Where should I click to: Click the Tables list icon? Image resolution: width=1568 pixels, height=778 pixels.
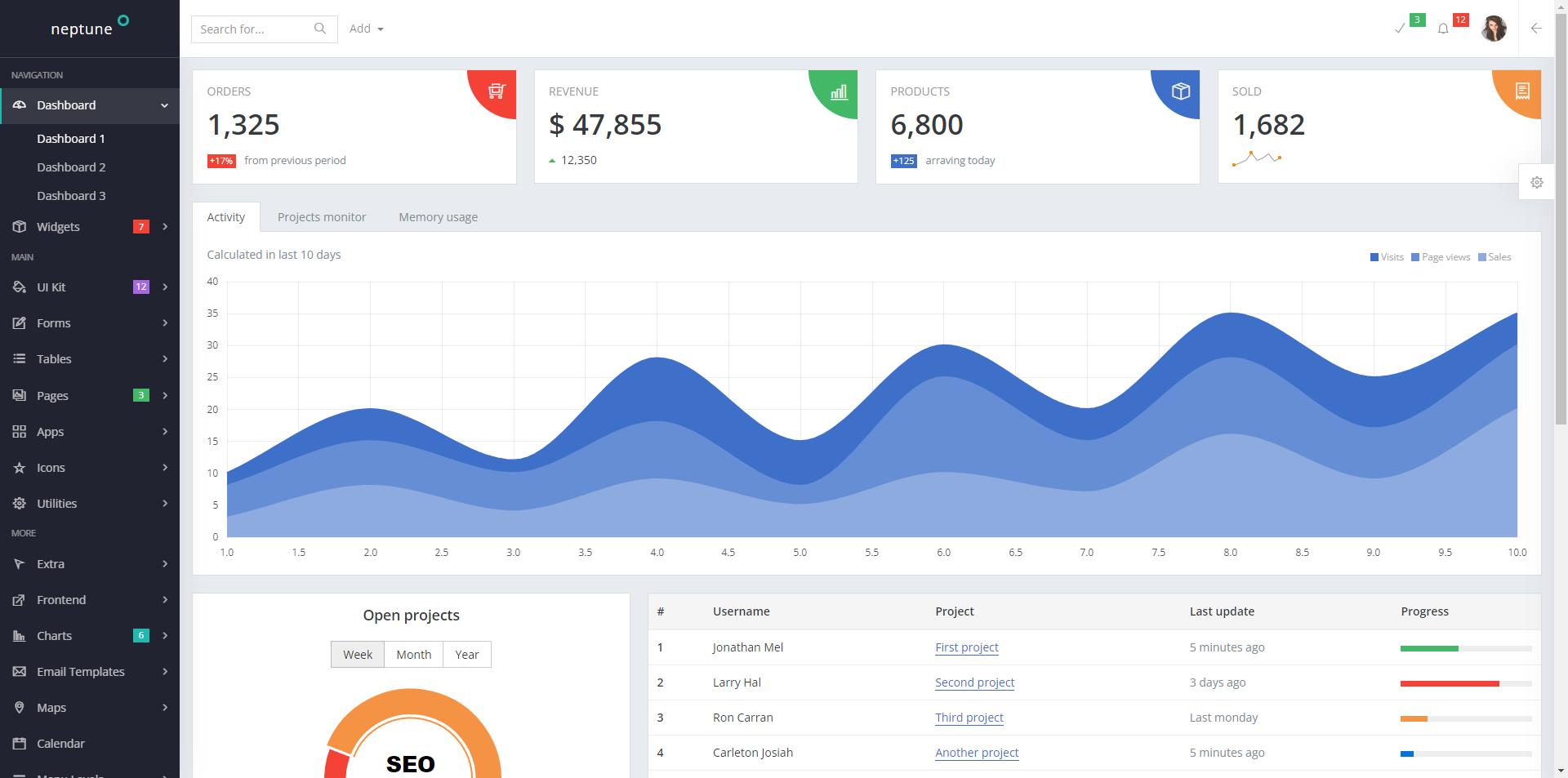[20, 358]
